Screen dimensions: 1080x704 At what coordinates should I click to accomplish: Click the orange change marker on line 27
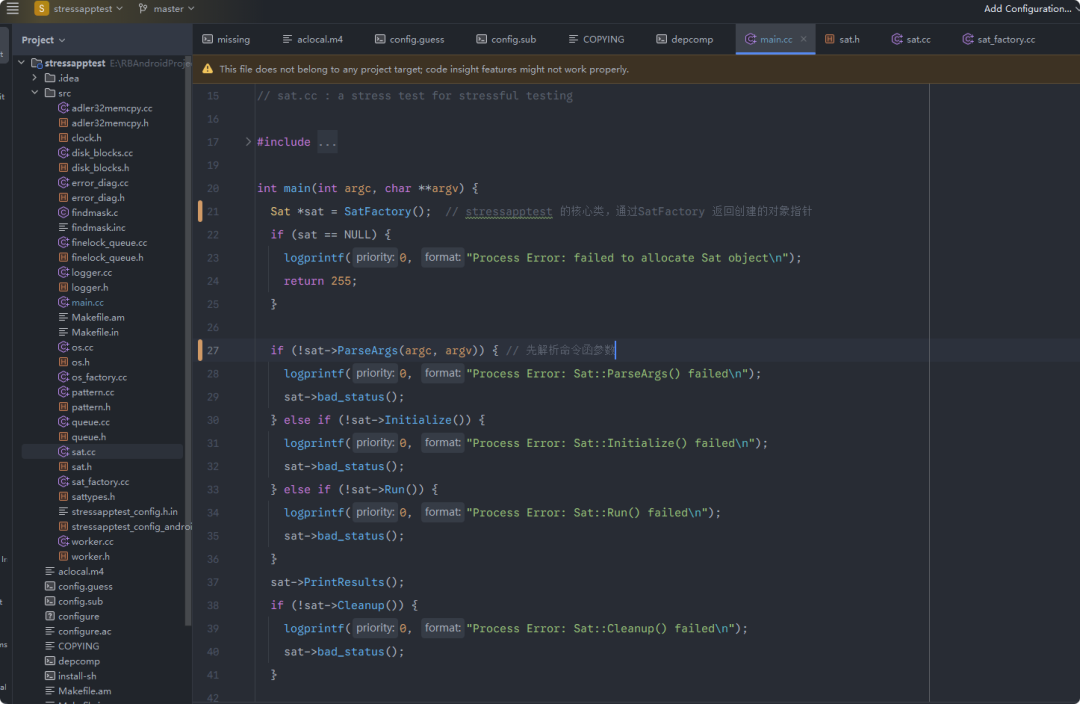coord(200,350)
